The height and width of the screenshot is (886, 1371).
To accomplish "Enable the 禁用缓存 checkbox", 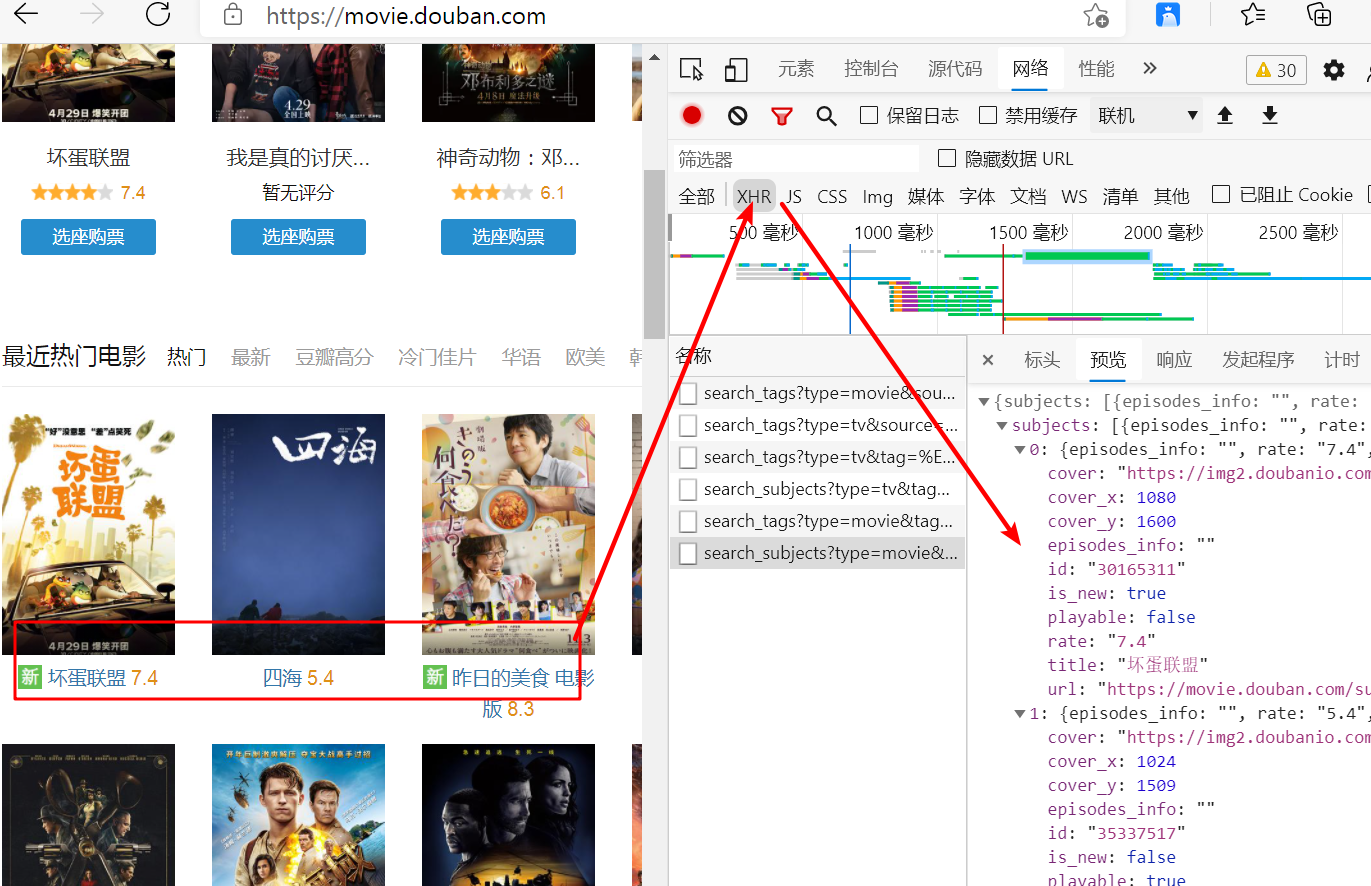I will 988,115.
